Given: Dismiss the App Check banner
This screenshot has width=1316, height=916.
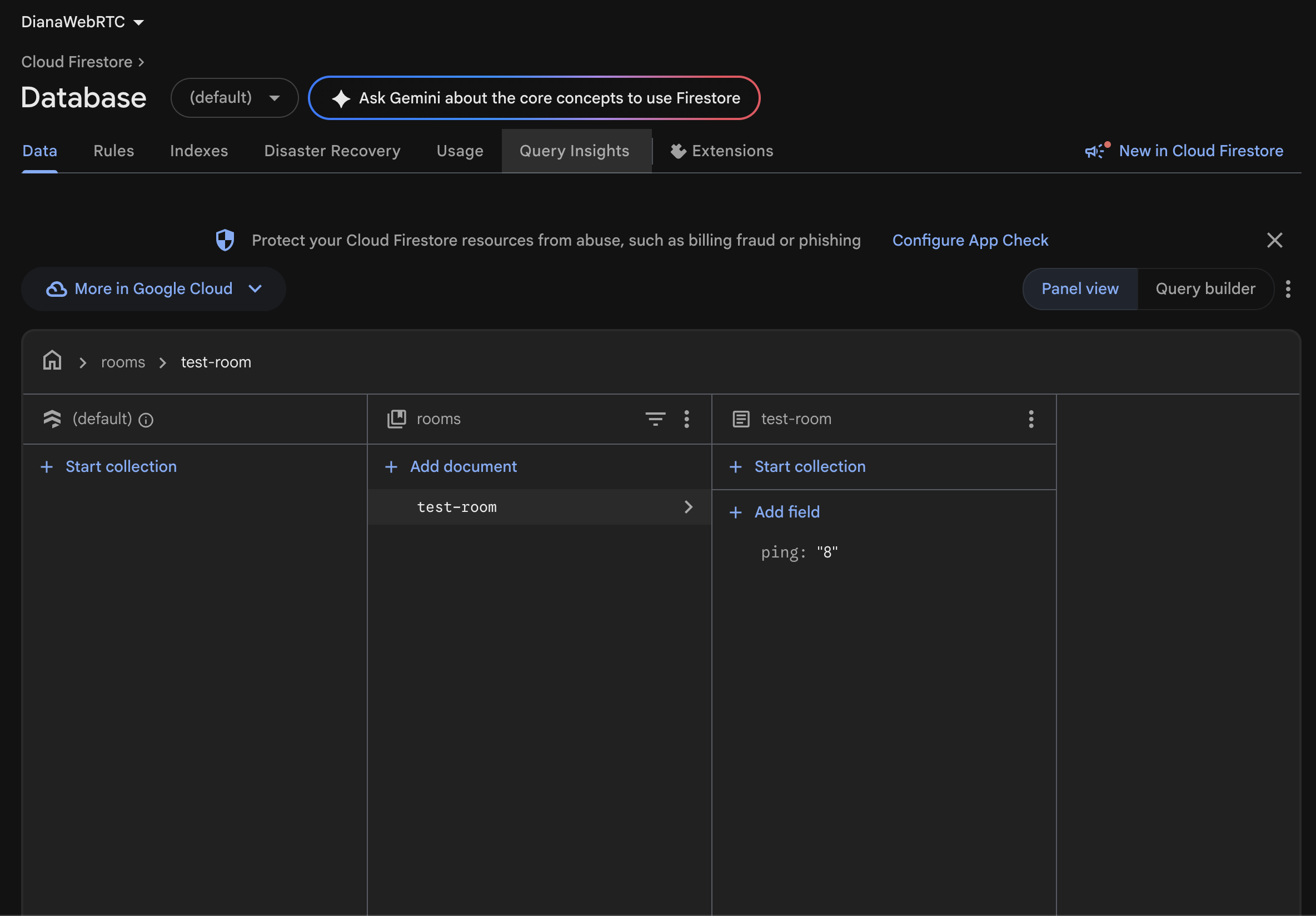Looking at the screenshot, I should tap(1274, 240).
